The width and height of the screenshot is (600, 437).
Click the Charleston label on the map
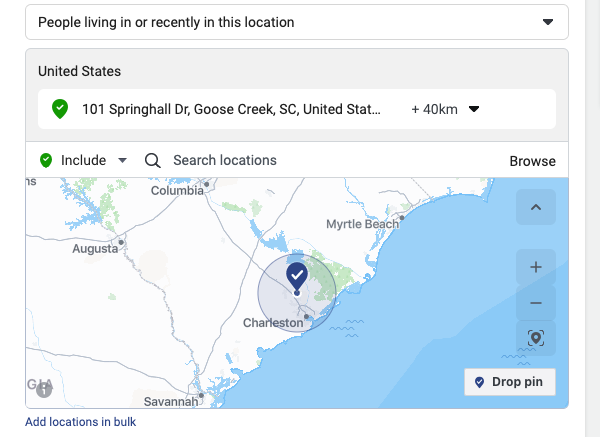[x=273, y=323]
